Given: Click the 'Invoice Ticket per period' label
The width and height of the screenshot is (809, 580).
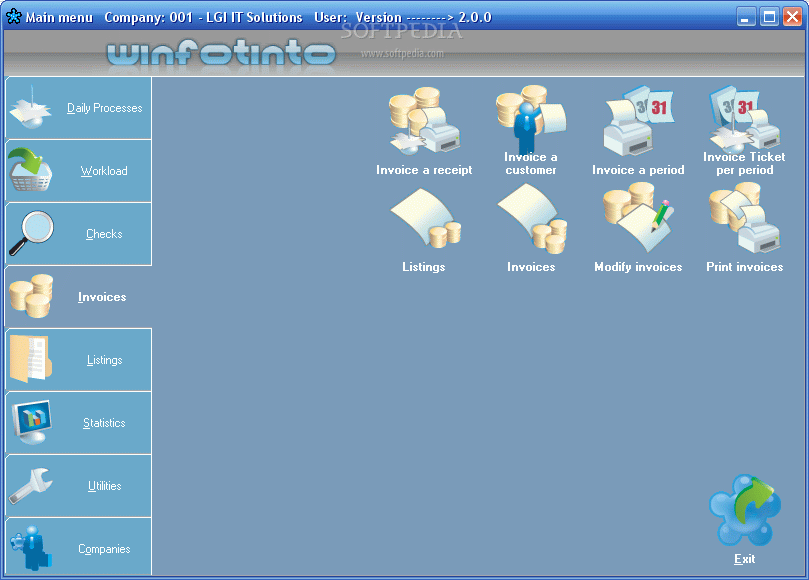Looking at the screenshot, I should [x=745, y=163].
